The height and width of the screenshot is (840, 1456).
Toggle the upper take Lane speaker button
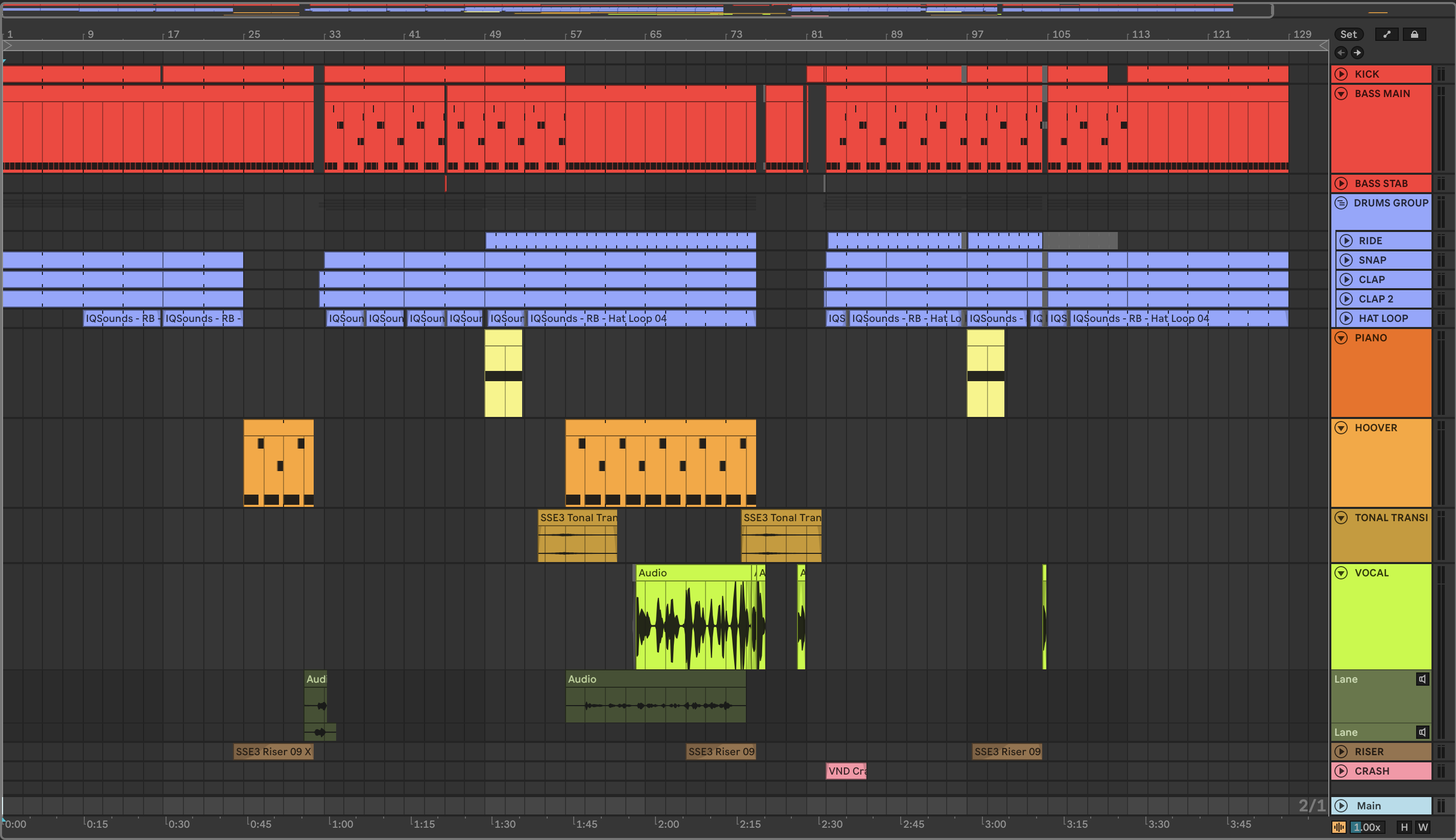pos(1423,679)
